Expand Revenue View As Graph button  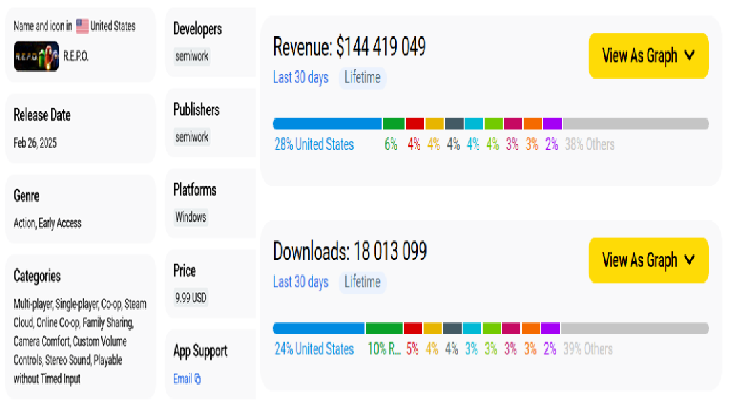[648, 55]
